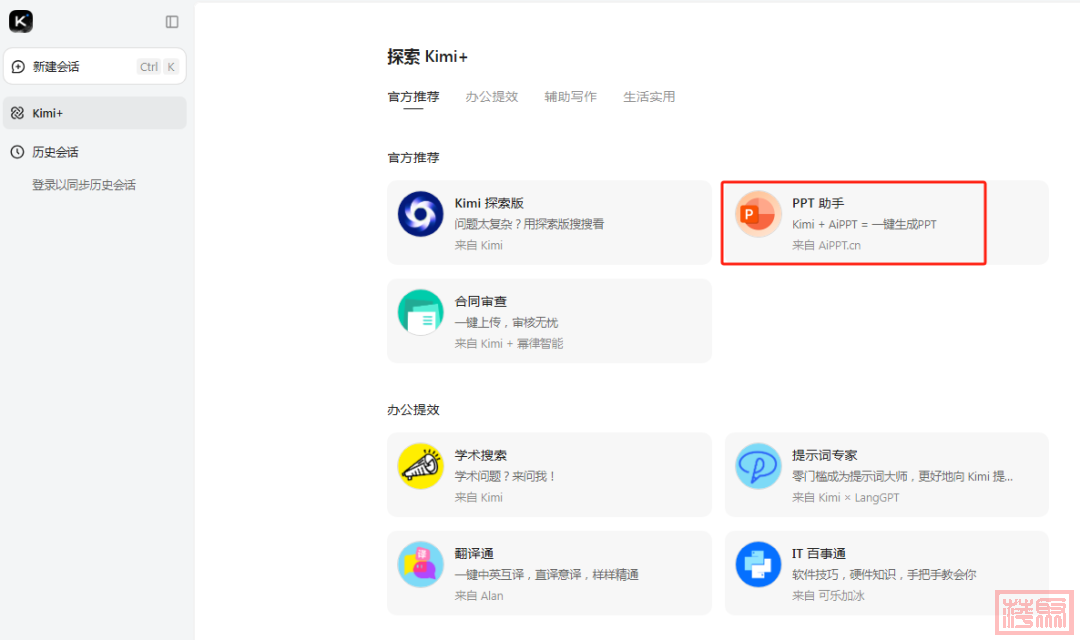
Task: Click 登录以同步历史会话 link
Action: 84,185
